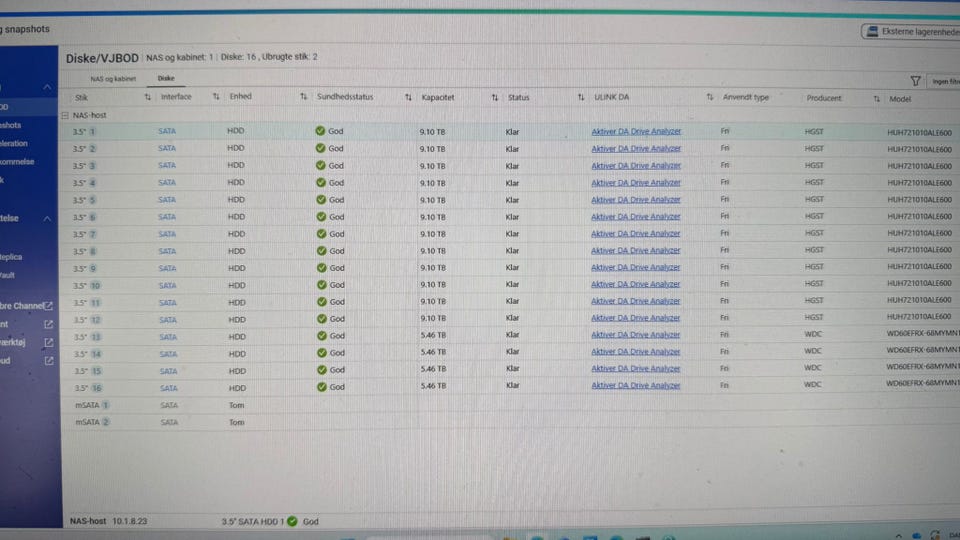
Task: Select slot 3.5" 9 row
Action: coord(511,268)
